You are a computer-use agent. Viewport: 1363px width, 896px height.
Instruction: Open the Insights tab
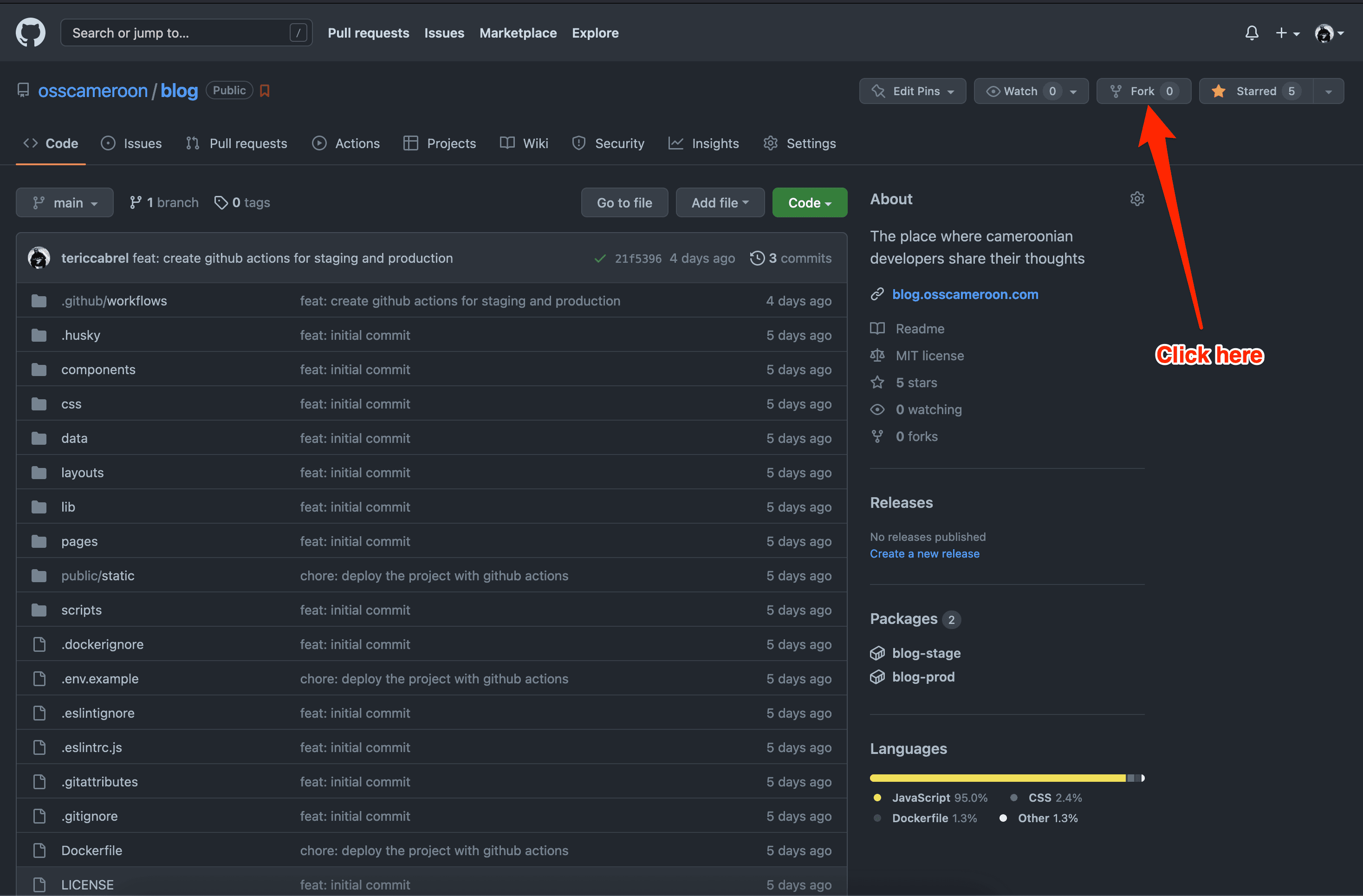click(x=704, y=143)
